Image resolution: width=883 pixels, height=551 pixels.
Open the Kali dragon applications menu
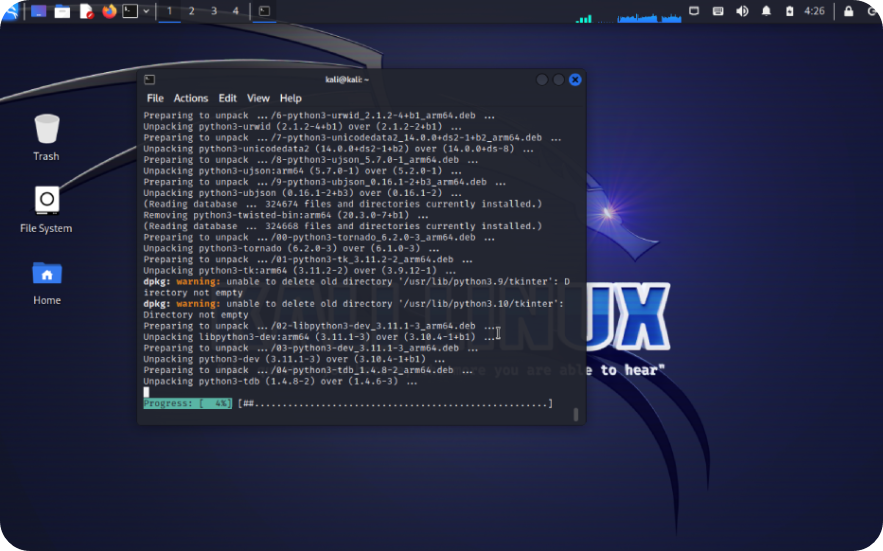pos(10,11)
